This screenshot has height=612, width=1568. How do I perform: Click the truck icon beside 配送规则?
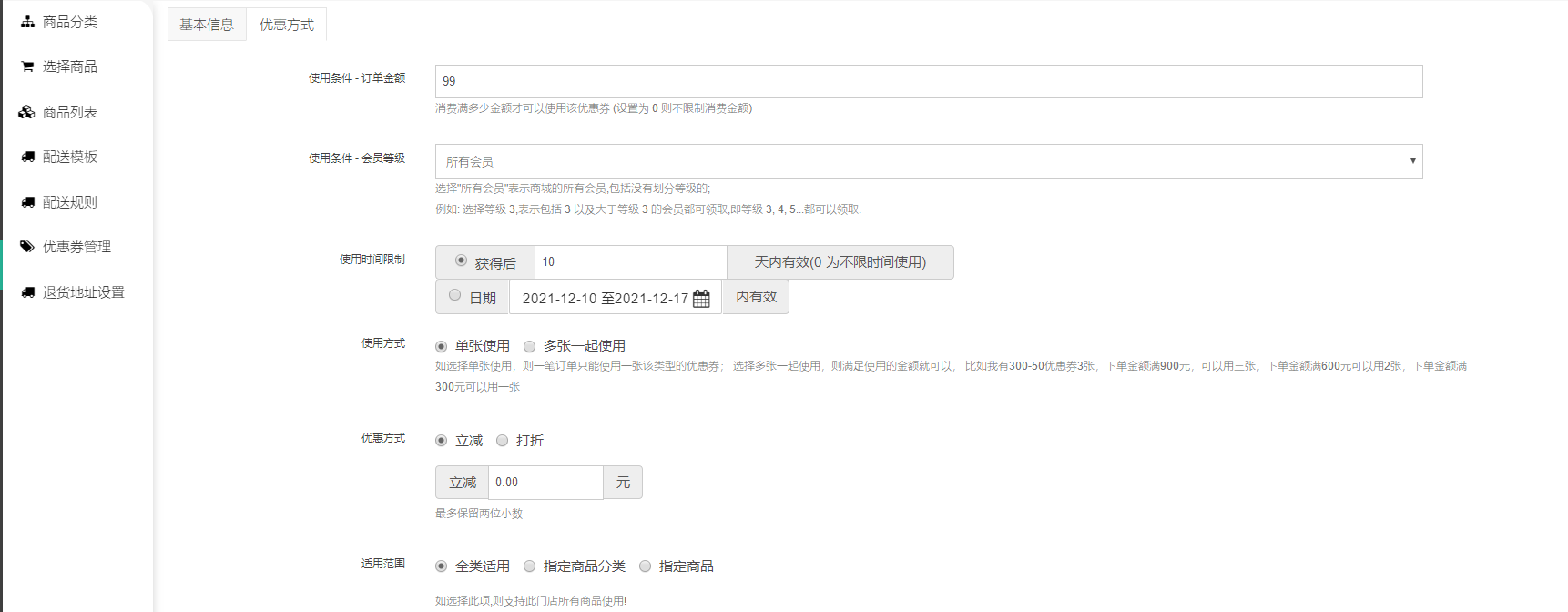click(27, 202)
